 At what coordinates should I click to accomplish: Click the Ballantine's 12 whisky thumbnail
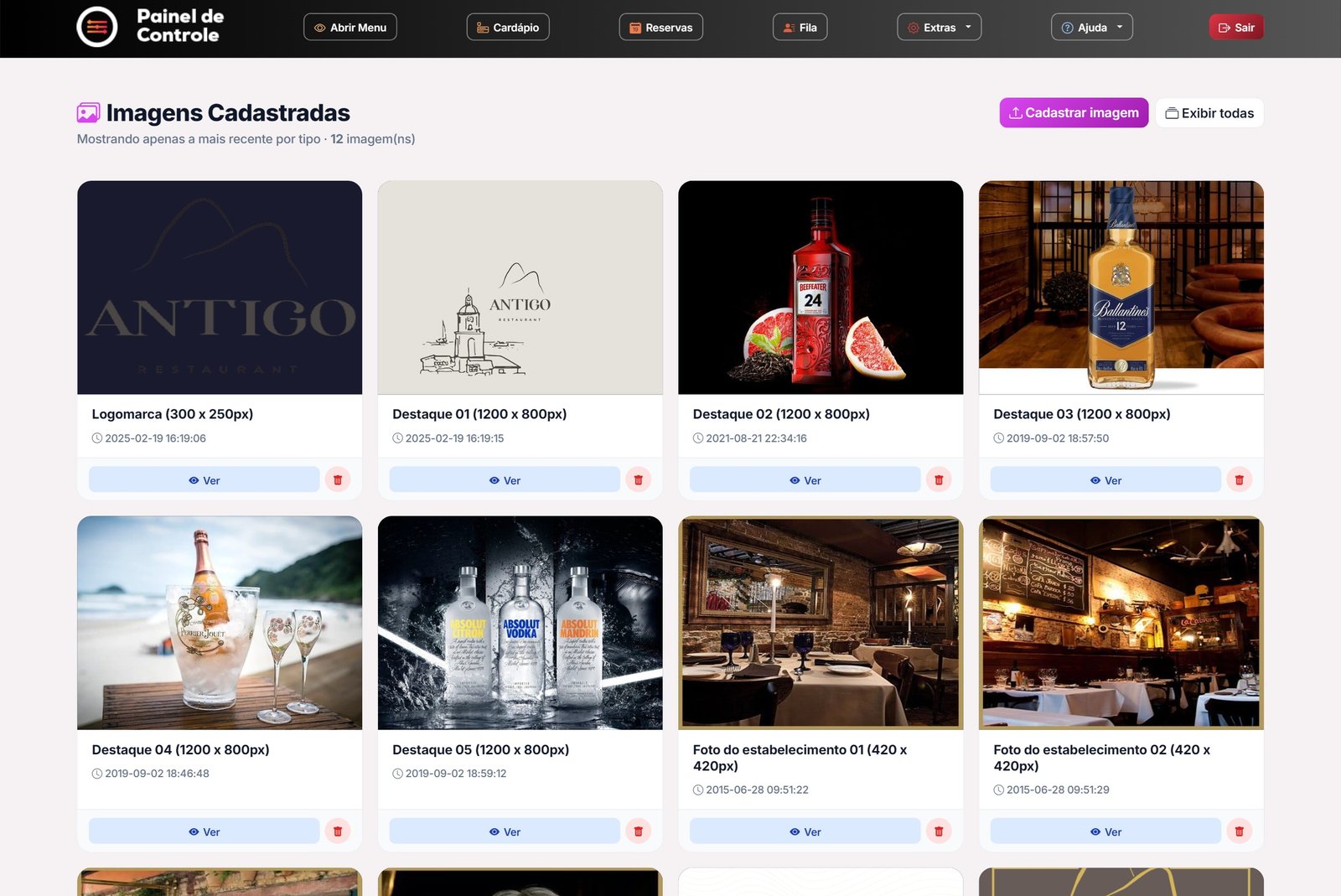pos(1121,287)
